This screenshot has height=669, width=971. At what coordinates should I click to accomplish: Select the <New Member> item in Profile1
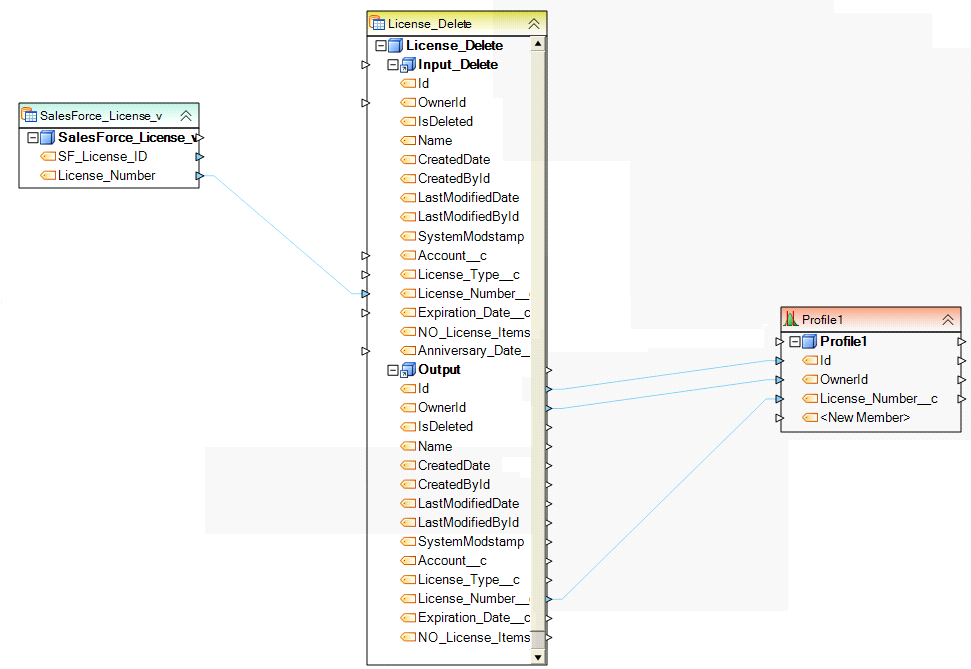click(x=864, y=418)
